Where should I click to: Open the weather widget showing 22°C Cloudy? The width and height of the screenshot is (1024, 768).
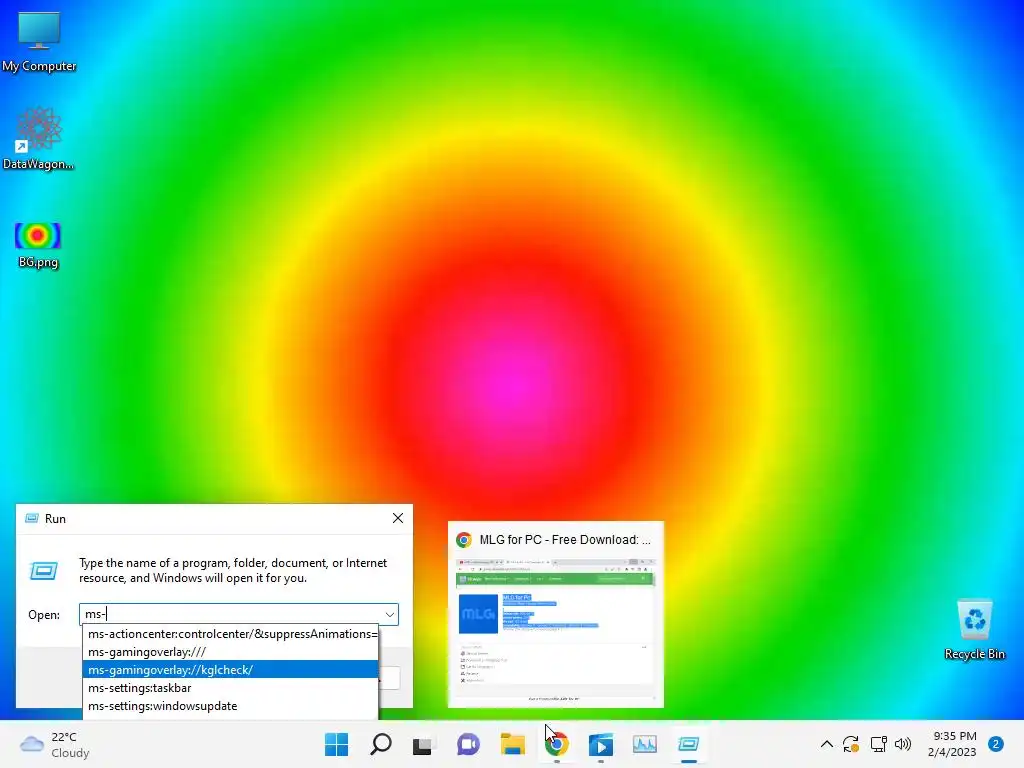tap(55, 744)
